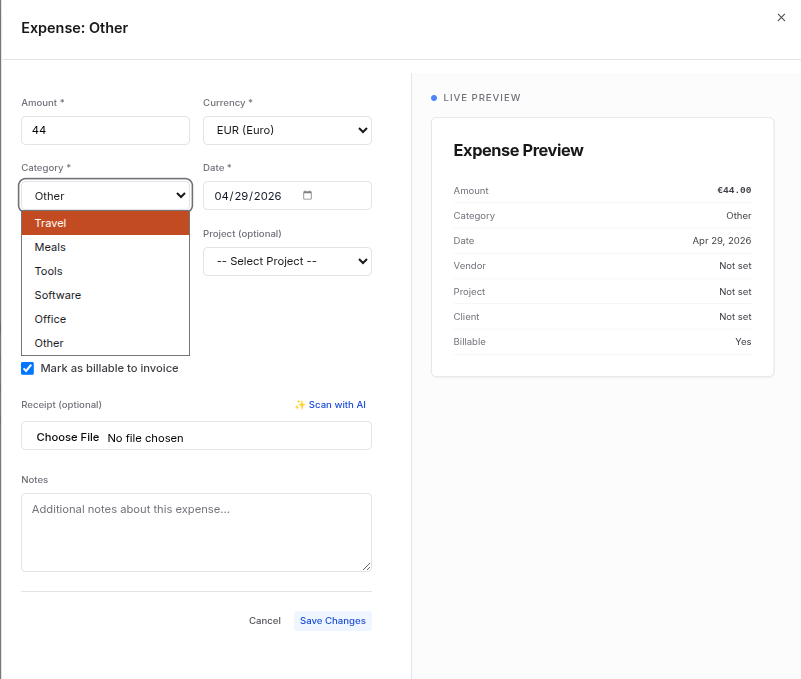Click the Choose File button for receipt
The height and width of the screenshot is (679, 801).
[x=67, y=437]
